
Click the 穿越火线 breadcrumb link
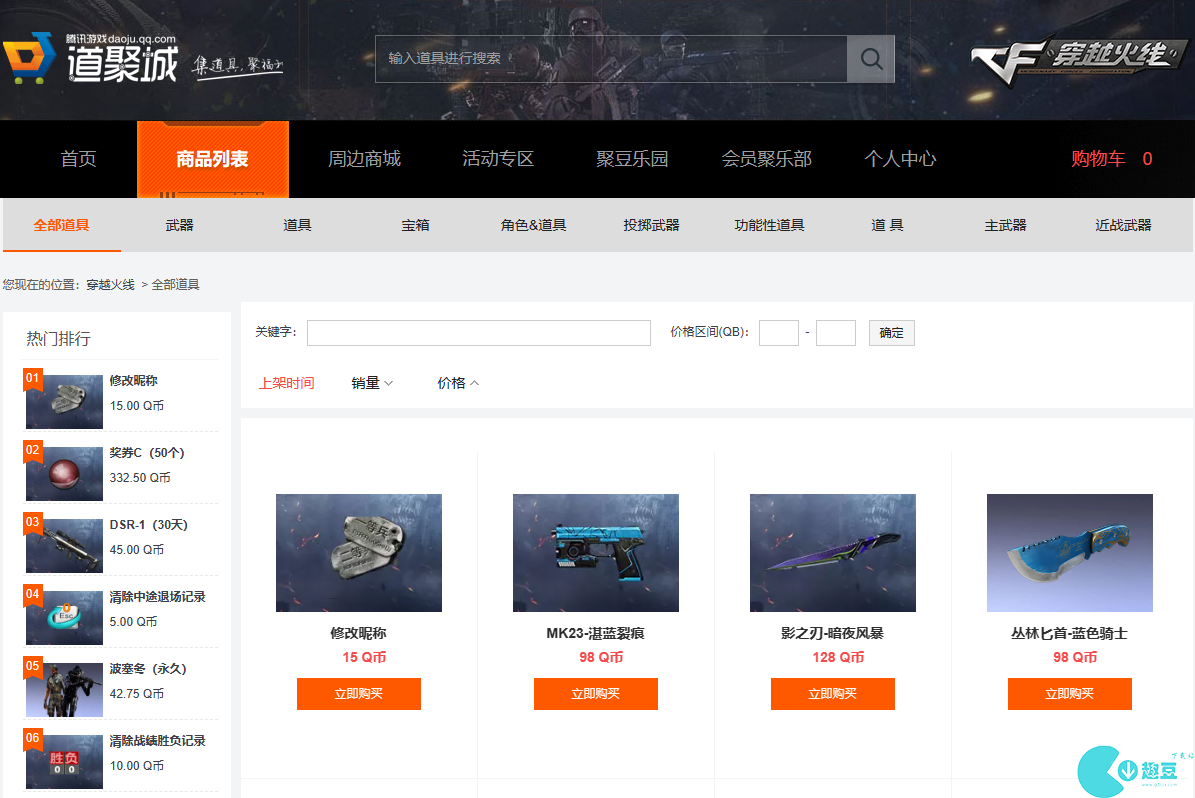click(111, 284)
